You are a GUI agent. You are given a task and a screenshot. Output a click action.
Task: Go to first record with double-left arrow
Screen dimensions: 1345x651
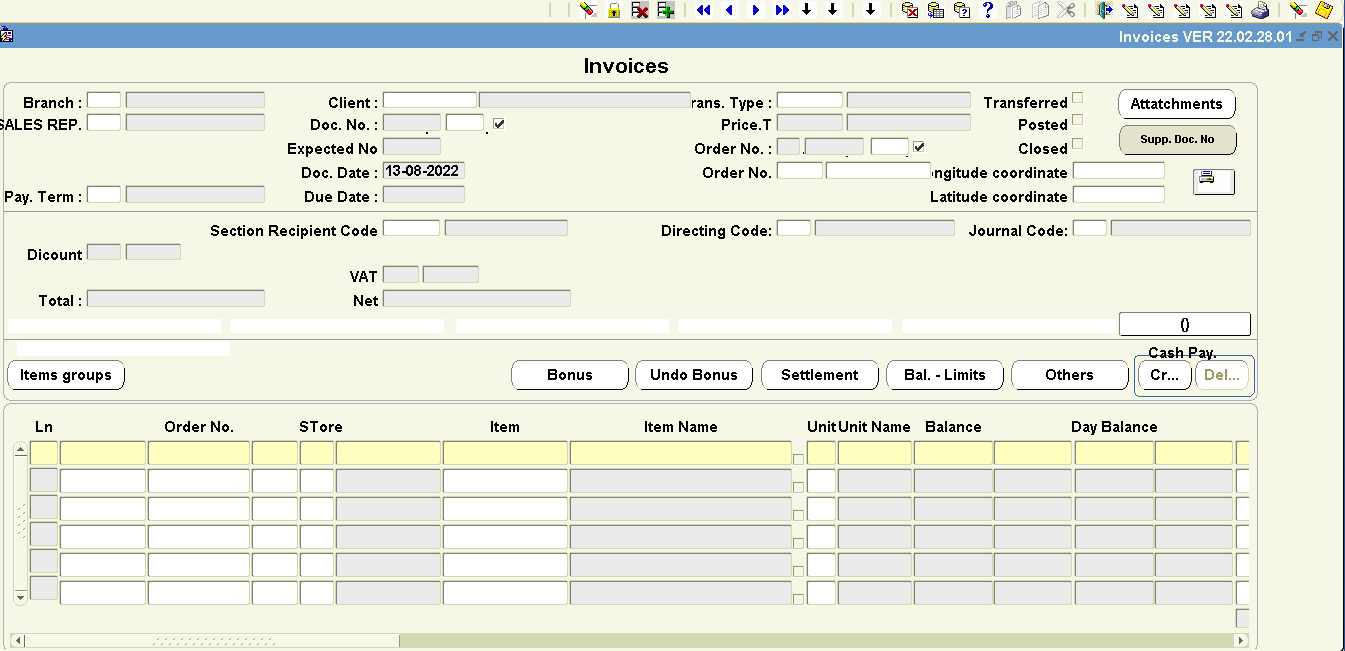pos(704,10)
